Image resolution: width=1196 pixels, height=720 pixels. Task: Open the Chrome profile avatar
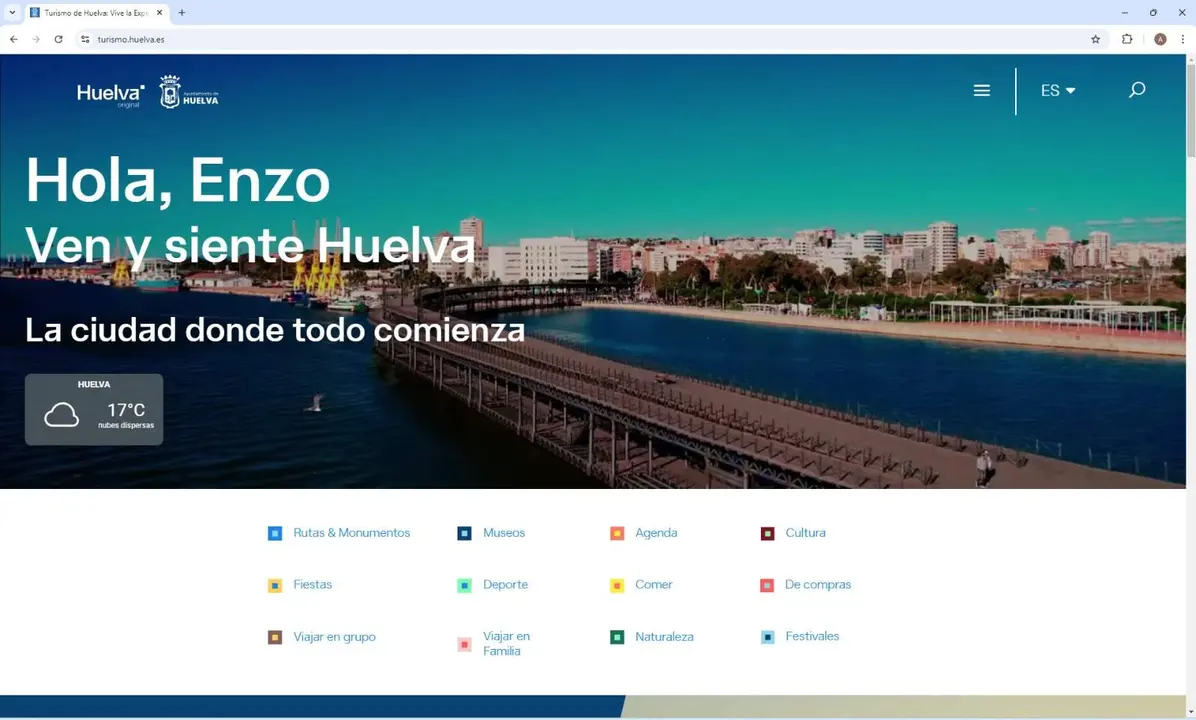[x=1160, y=40]
